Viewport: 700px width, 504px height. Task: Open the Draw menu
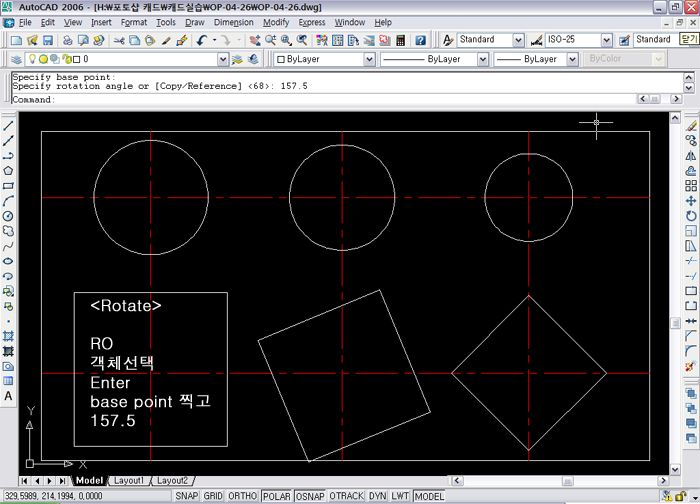195,22
